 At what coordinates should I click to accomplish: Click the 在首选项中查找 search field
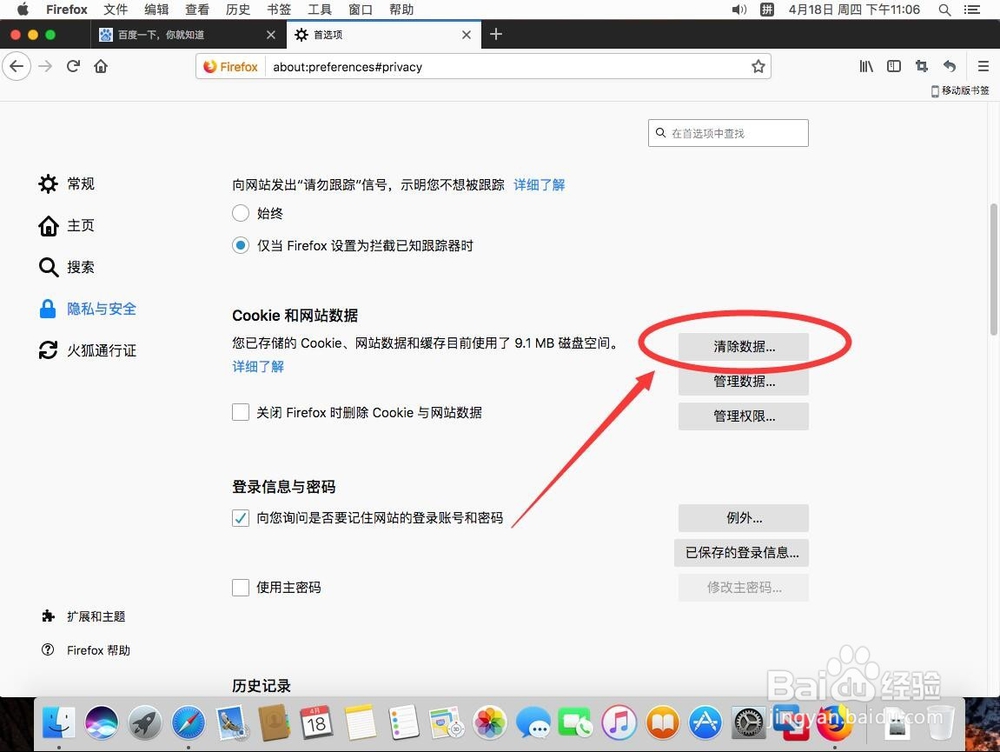pos(728,132)
